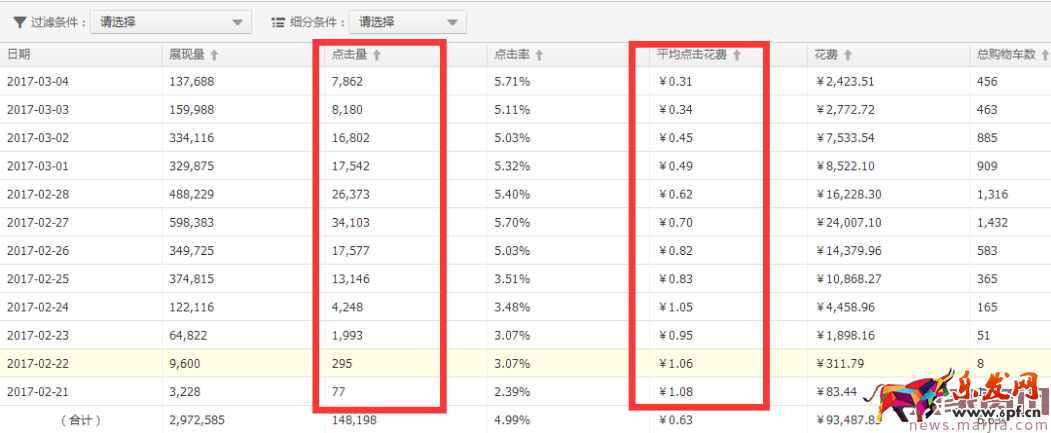Image resolution: width=1051 pixels, height=433 pixels.
Task: Click the ¥1.08 average cost cell
Action: click(675, 390)
